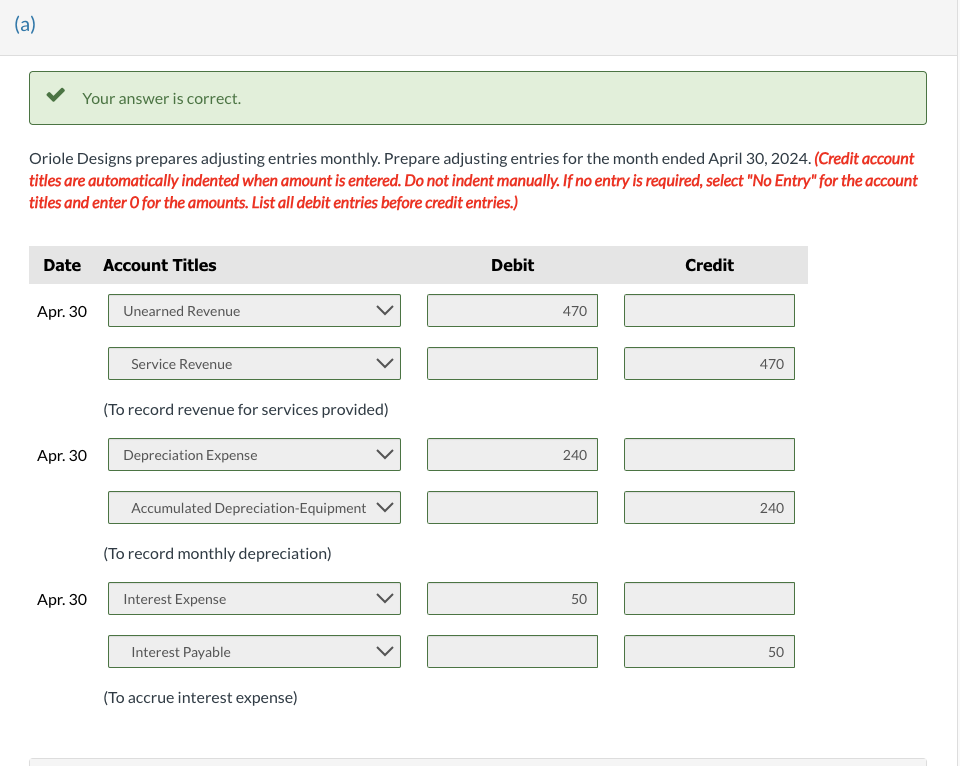Open the Interest Payable account selector
960x766 pixels.
pos(384,651)
